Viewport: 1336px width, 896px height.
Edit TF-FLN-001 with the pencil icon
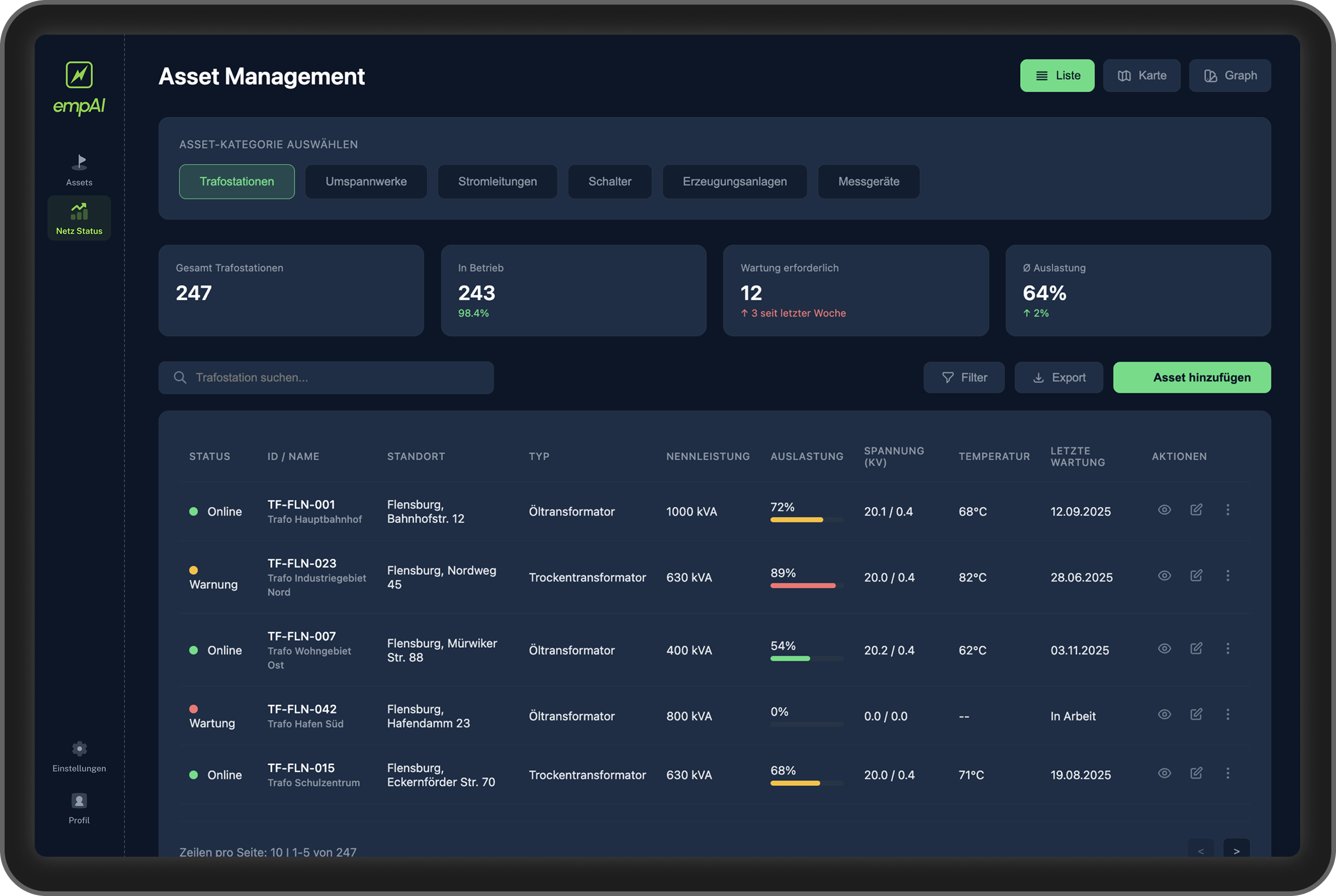pyautogui.click(x=1196, y=510)
